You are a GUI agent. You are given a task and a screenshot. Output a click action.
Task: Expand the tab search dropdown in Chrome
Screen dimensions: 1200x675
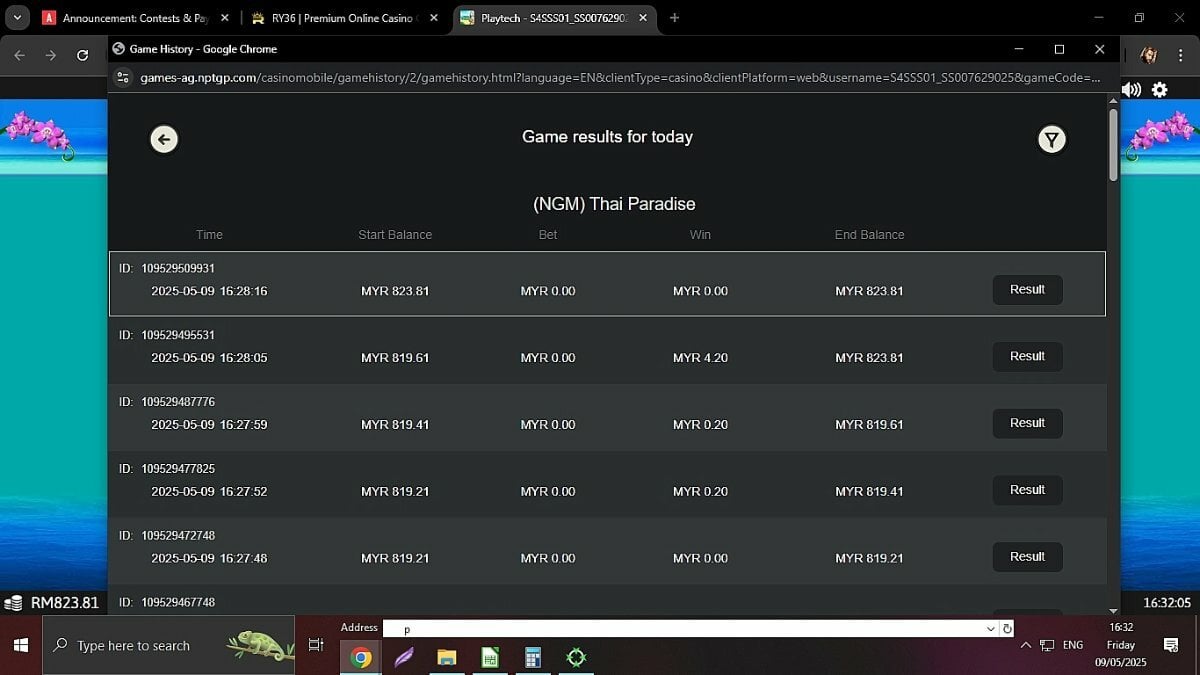pos(17,17)
